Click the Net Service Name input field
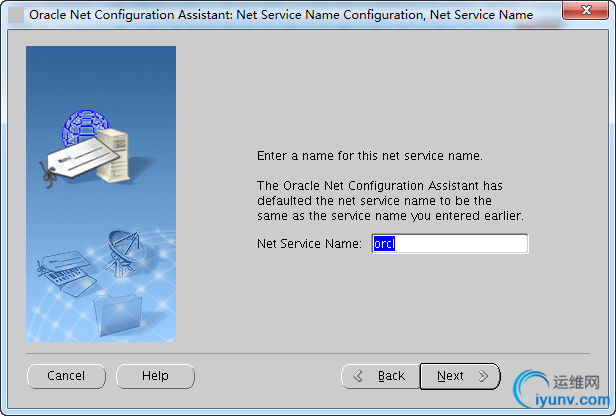Viewport: 616px width, 416px height. [450, 244]
